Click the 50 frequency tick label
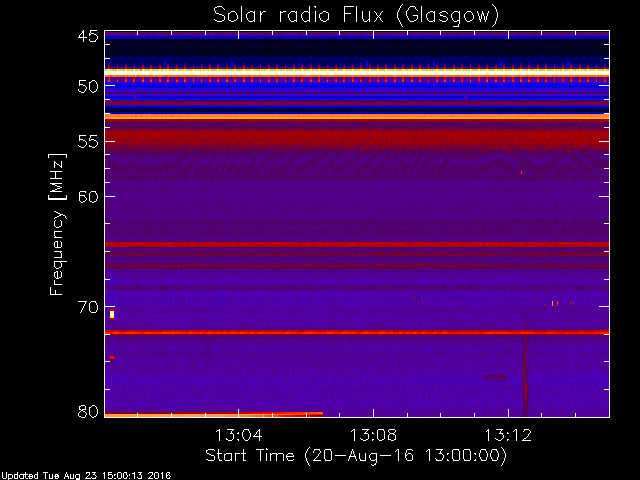Image resolution: width=640 pixels, height=480 pixels. tap(88, 87)
